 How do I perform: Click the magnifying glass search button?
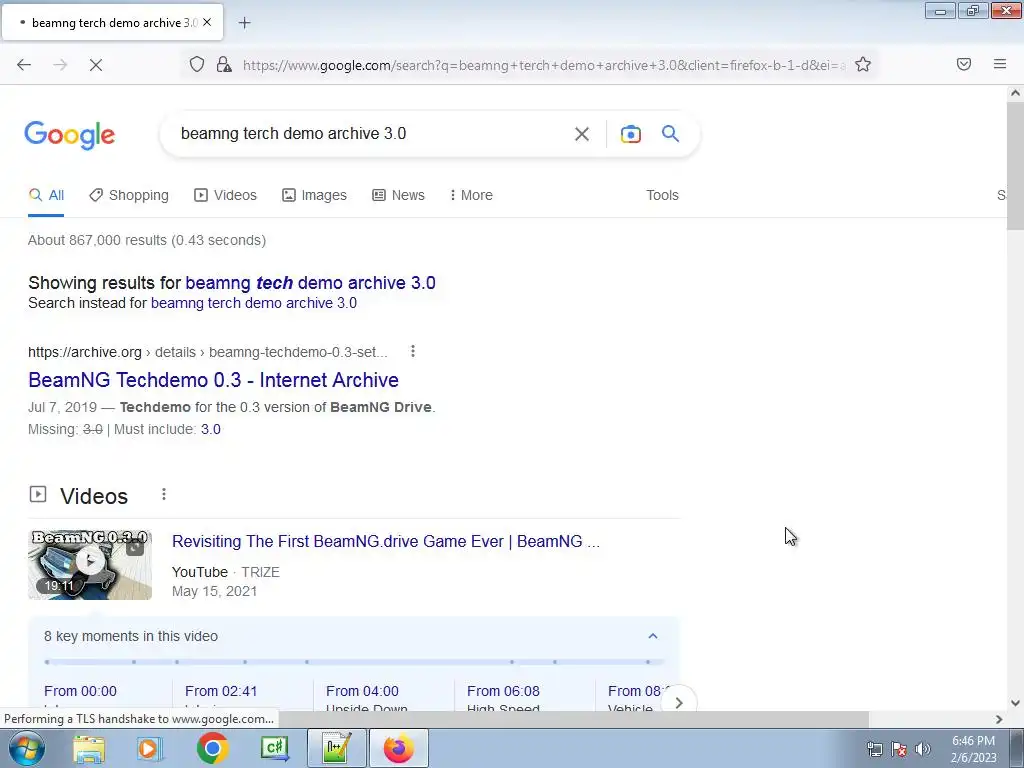(670, 133)
